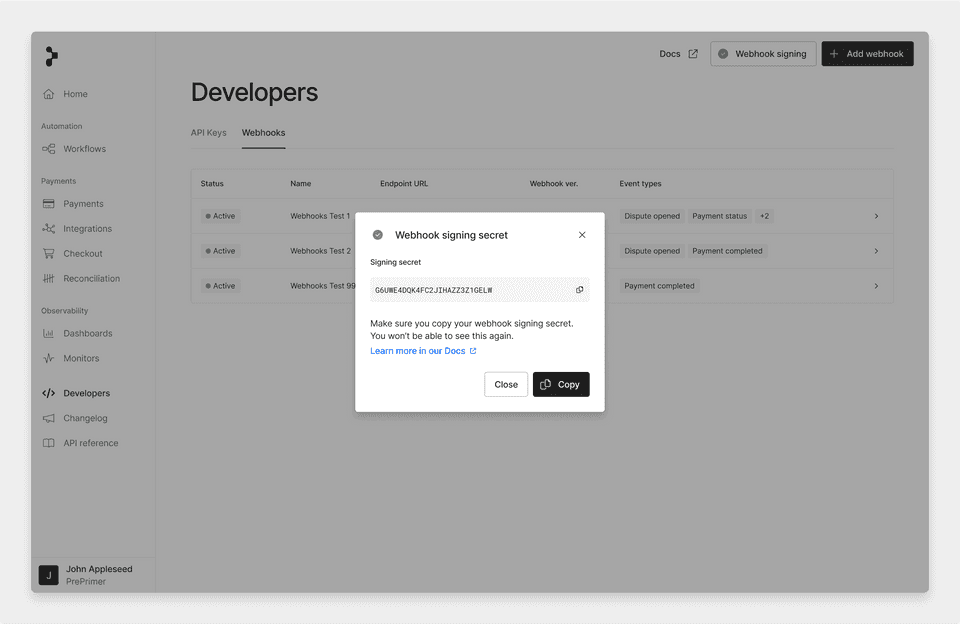
Task: Open Dashboards under Observability
Action: tap(88, 333)
